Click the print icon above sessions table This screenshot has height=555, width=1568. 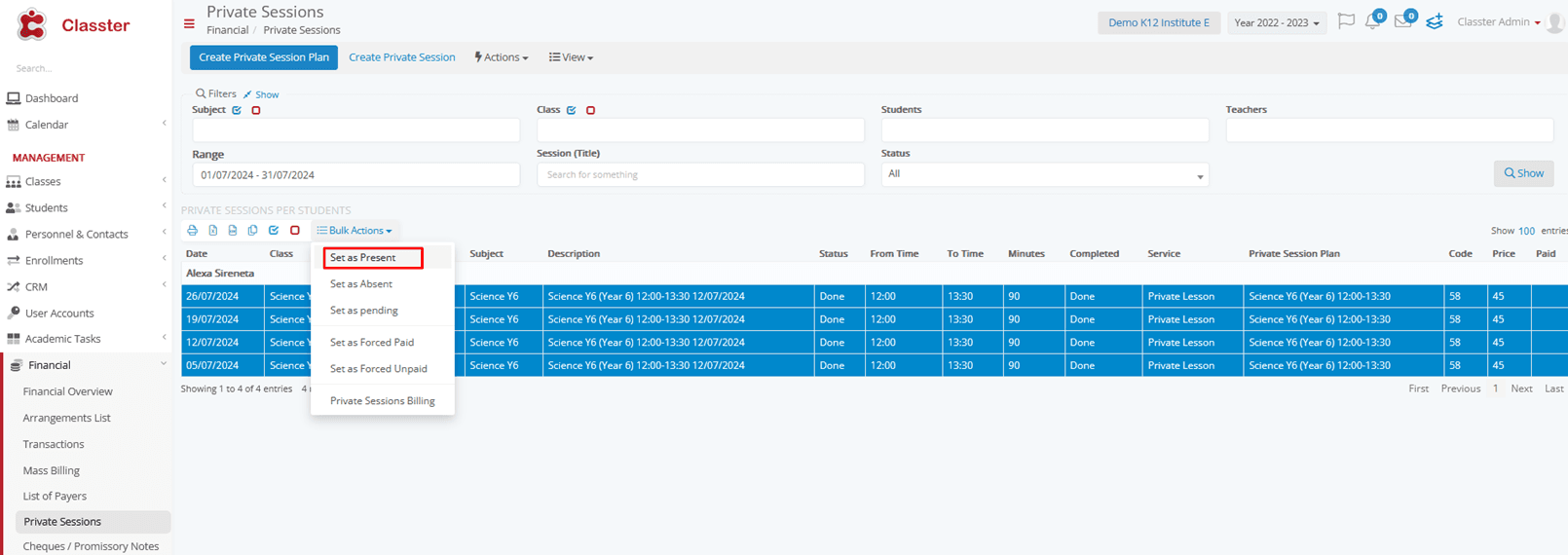(x=193, y=231)
